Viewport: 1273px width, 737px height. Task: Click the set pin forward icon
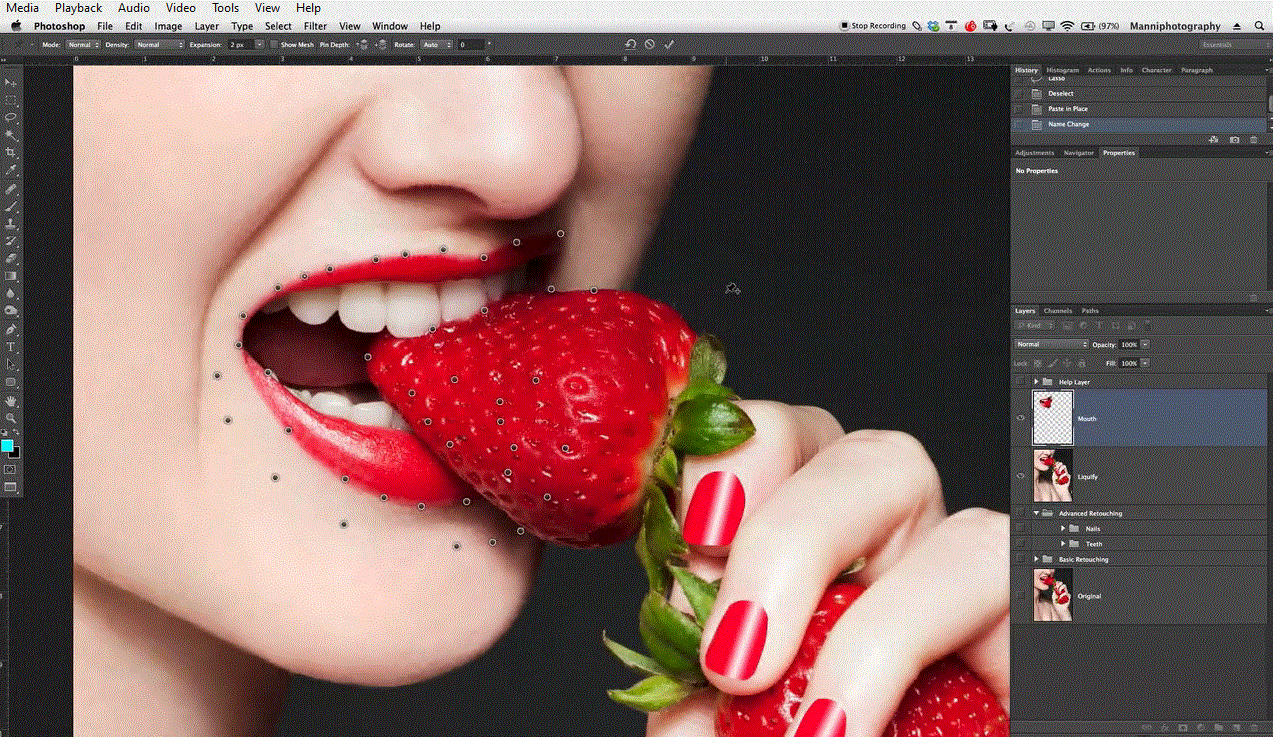[x=364, y=45]
